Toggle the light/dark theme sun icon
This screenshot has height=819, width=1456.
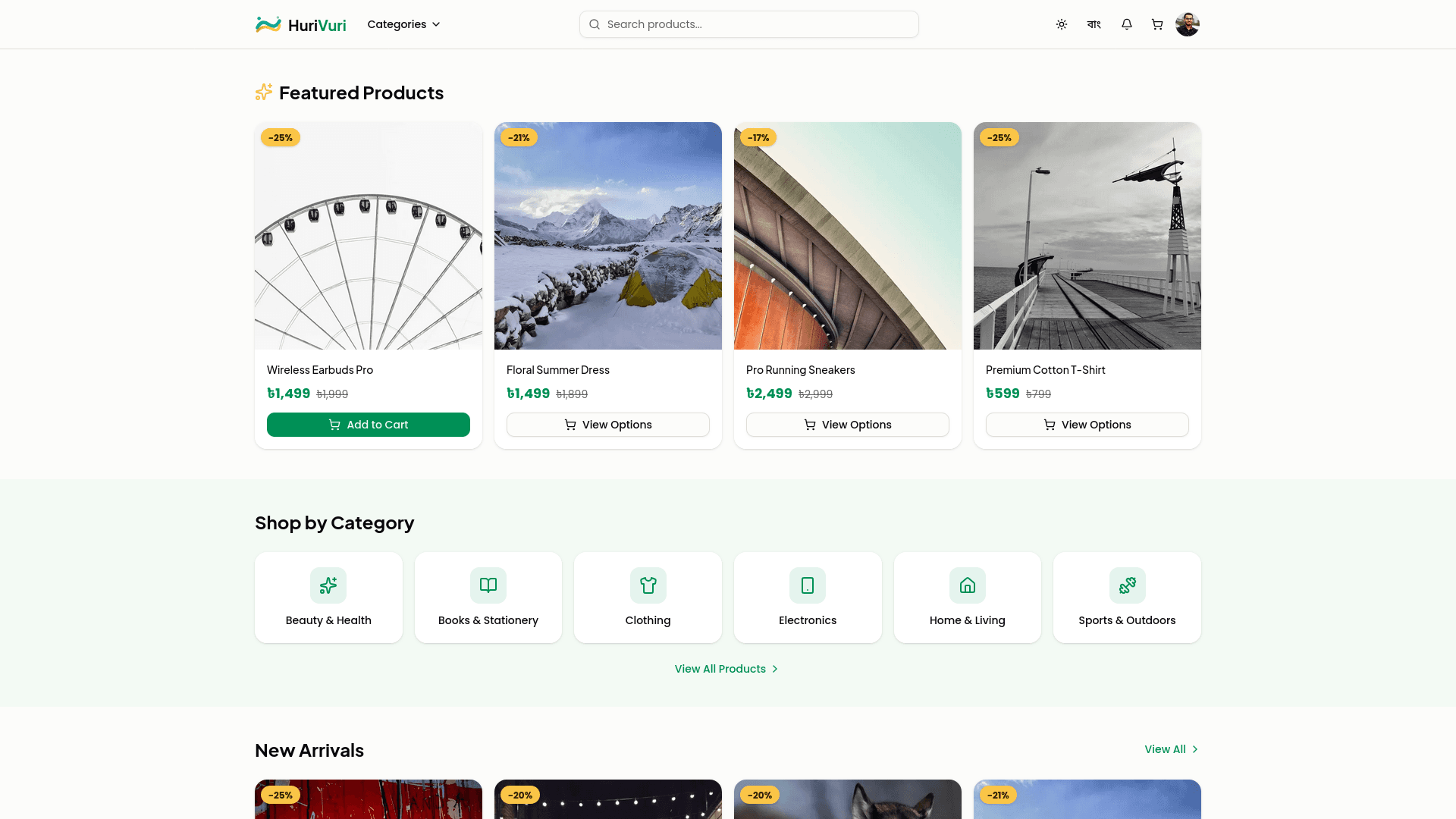(x=1062, y=24)
